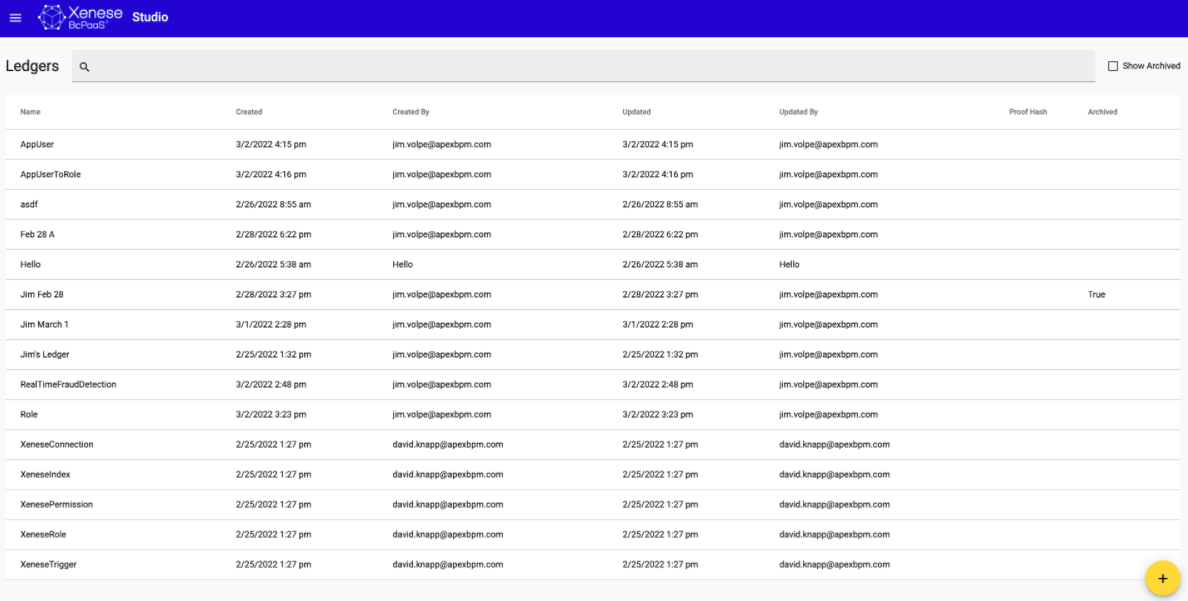The height and width of the screenshot is (601, 1188).
Task: Click updated date 3/2/2022 3:23 pm
Action: click(x=658, y=415)
